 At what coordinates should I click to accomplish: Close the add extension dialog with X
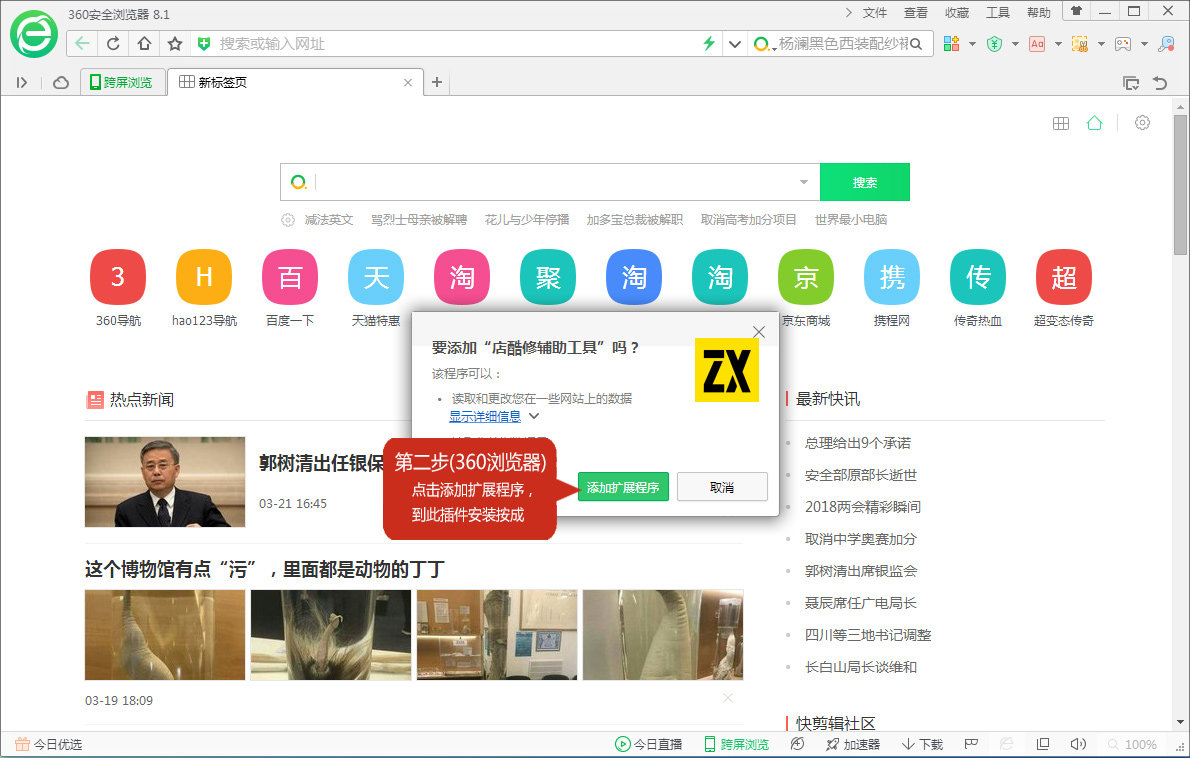coord(758,332)
